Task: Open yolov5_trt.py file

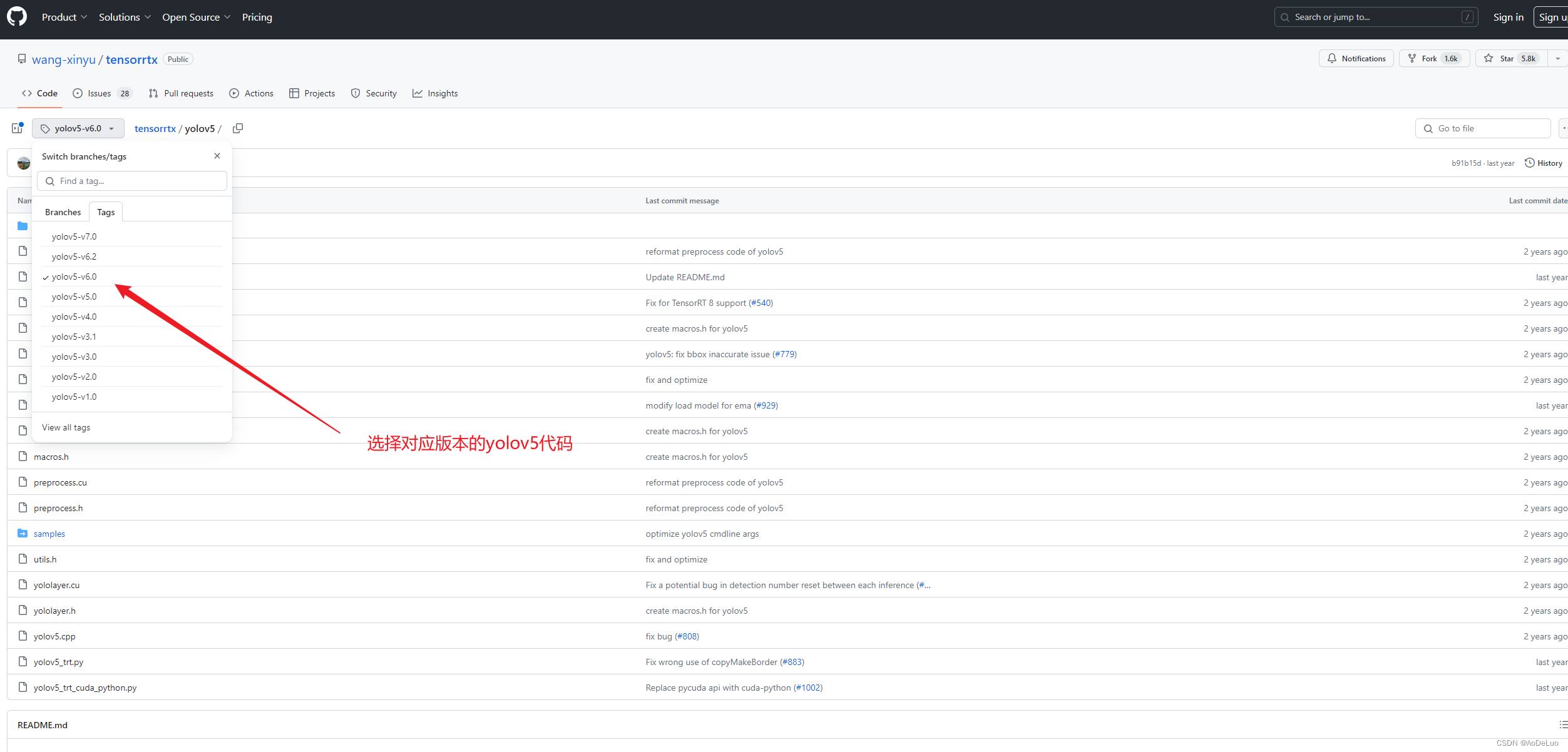Action: (x=58, y=662)
